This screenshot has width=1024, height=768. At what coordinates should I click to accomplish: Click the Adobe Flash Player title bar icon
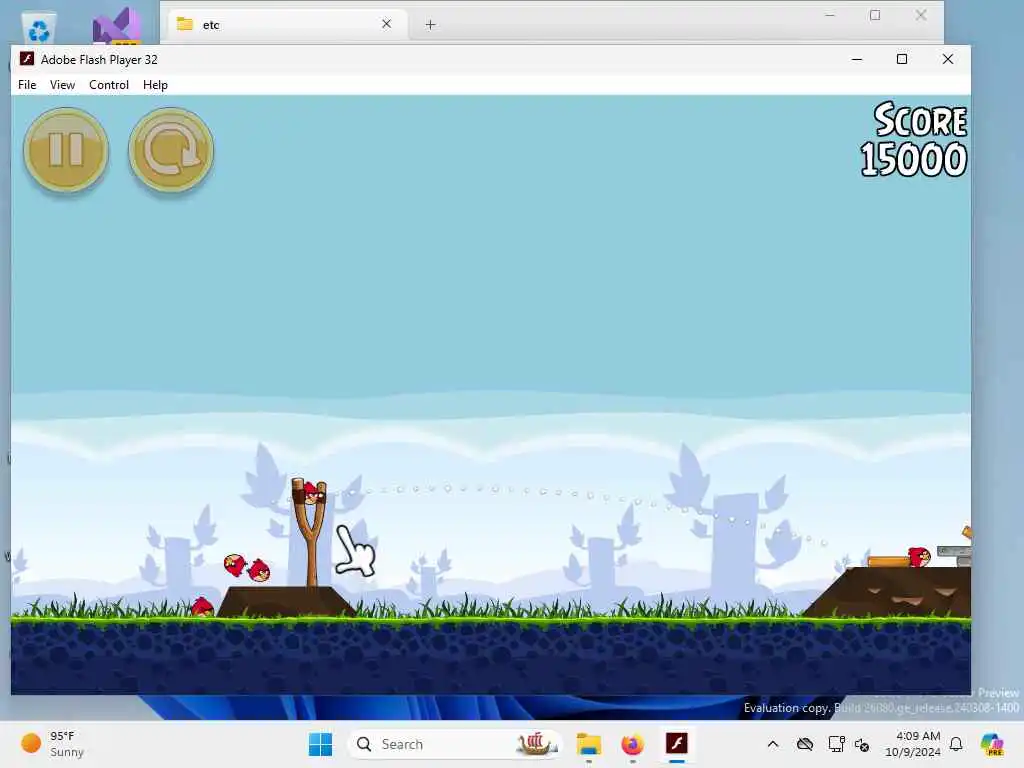pos(26,59)
